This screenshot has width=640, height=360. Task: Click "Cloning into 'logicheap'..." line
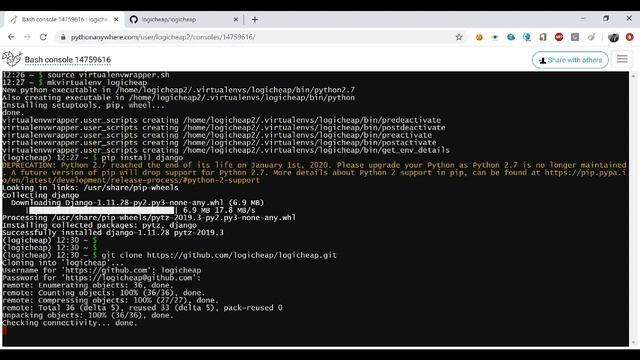[63, 263]
